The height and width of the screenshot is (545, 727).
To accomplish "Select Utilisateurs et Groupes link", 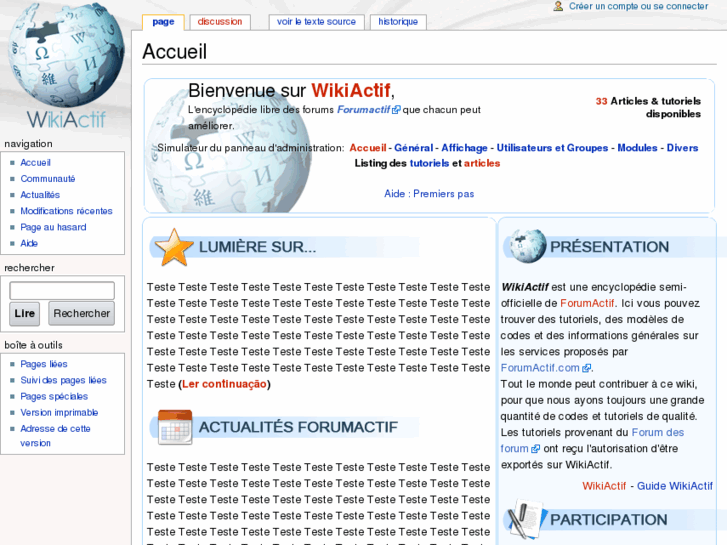I will pyautogui.click(x=552, y=148).
